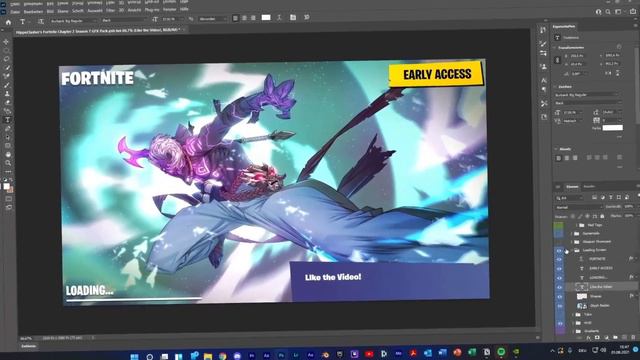Open the search icon at top right
The width and height of the screenshot is (640, 360).
[608, 12]
